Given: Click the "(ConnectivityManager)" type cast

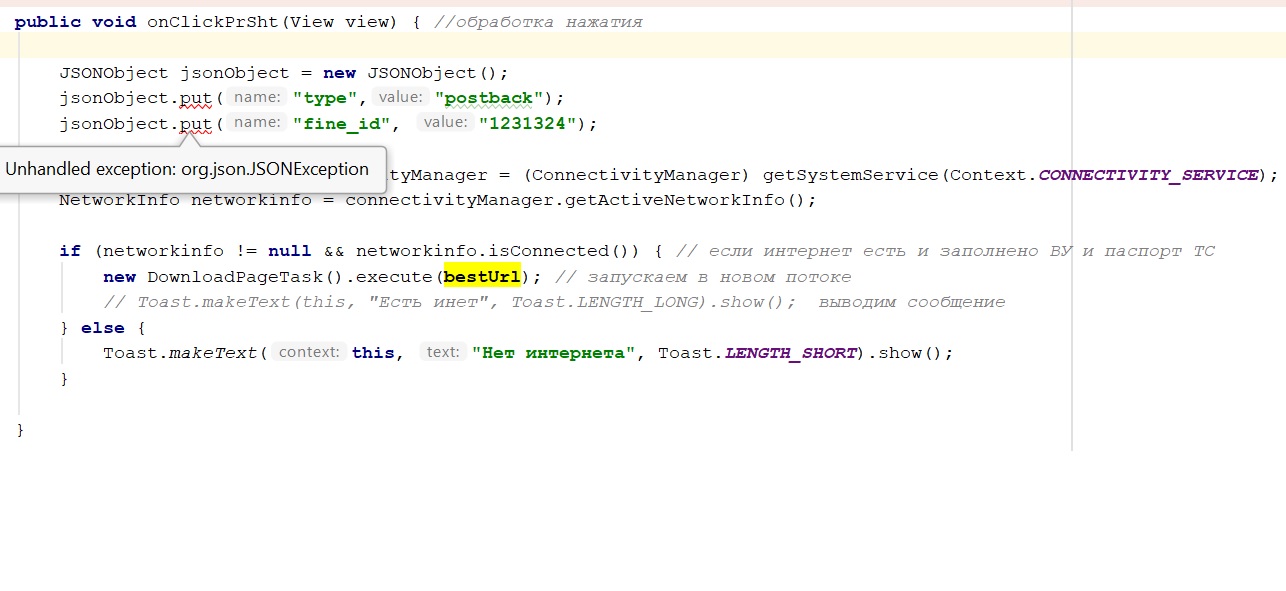Looking at the screenshot, I should coord(634,175).
